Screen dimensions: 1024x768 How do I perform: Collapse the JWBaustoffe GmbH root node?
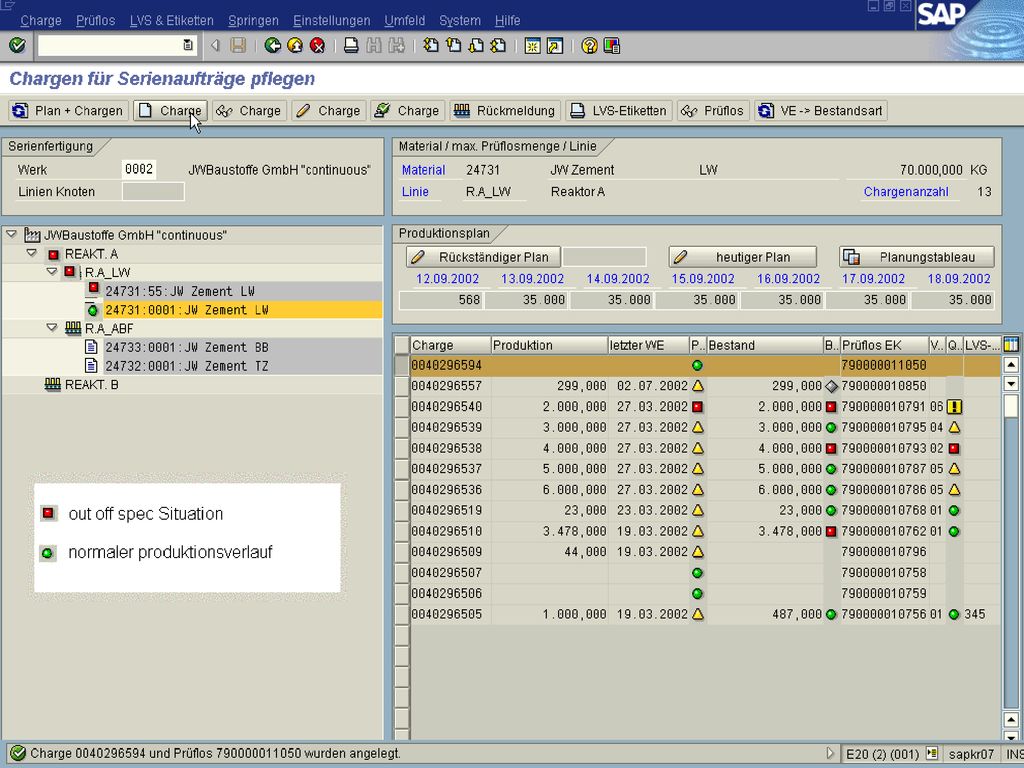[11, 234]
